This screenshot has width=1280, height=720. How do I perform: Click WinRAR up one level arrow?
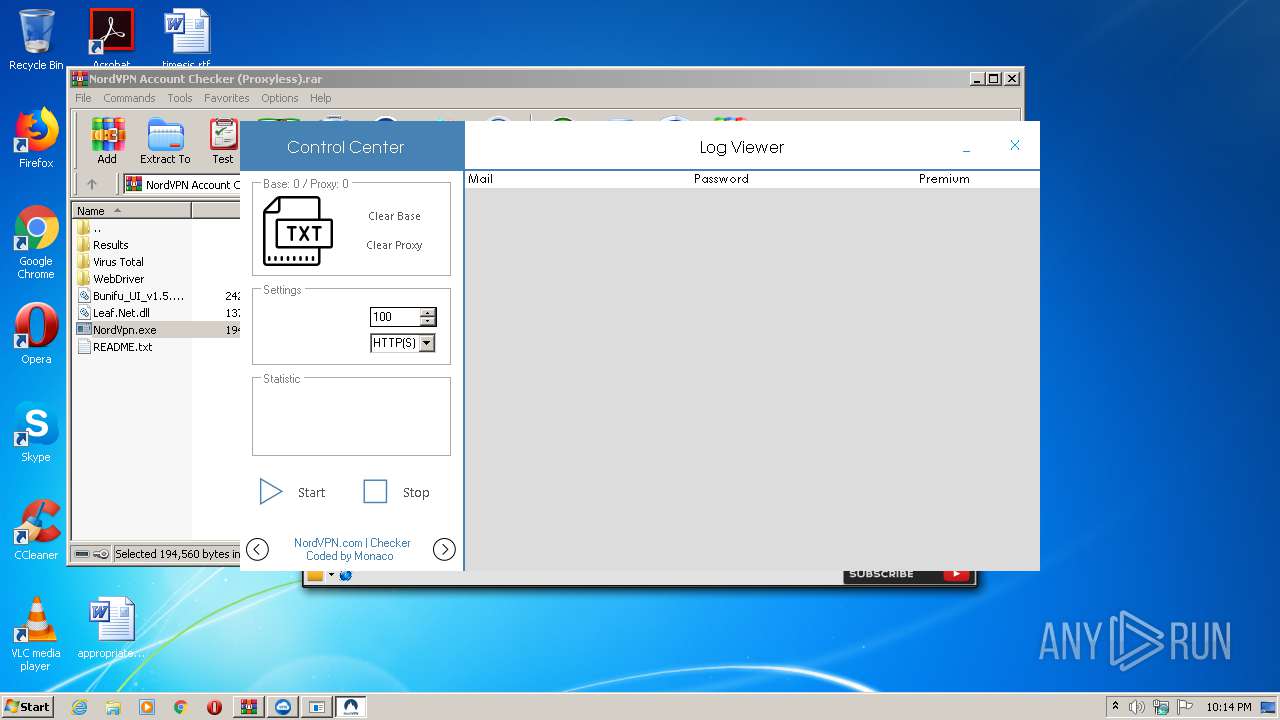point(92,184)
